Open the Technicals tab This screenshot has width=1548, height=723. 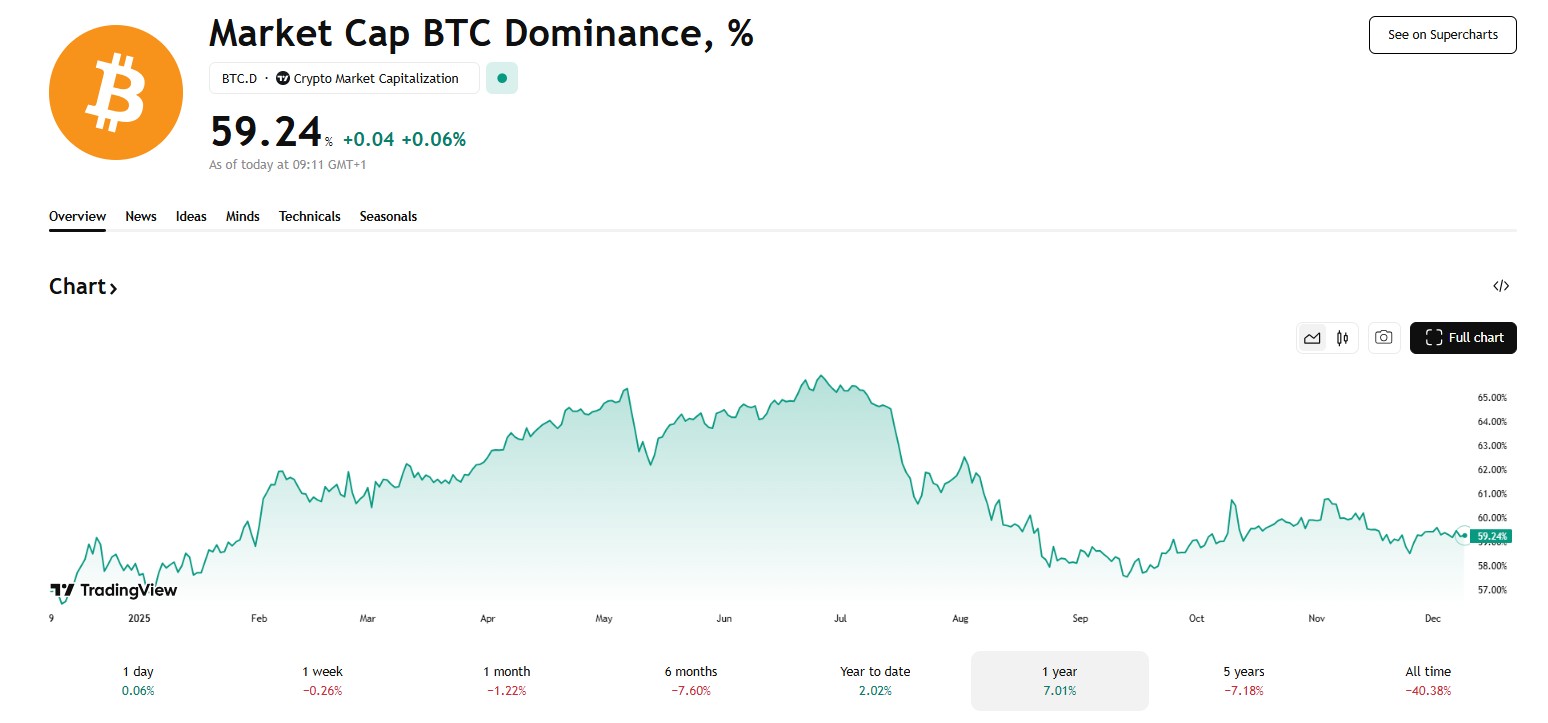(309, 216)
